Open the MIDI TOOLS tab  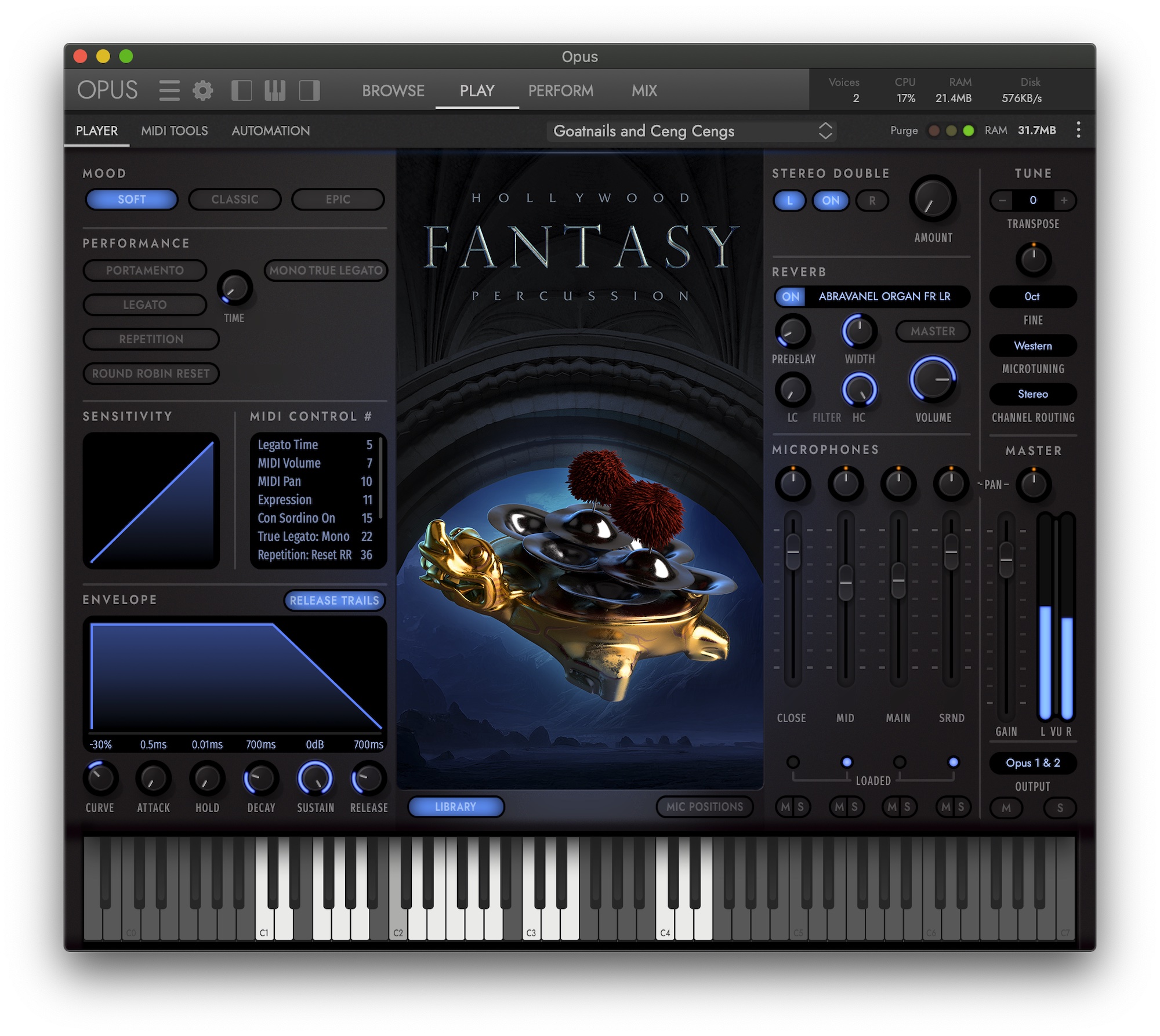174,130
